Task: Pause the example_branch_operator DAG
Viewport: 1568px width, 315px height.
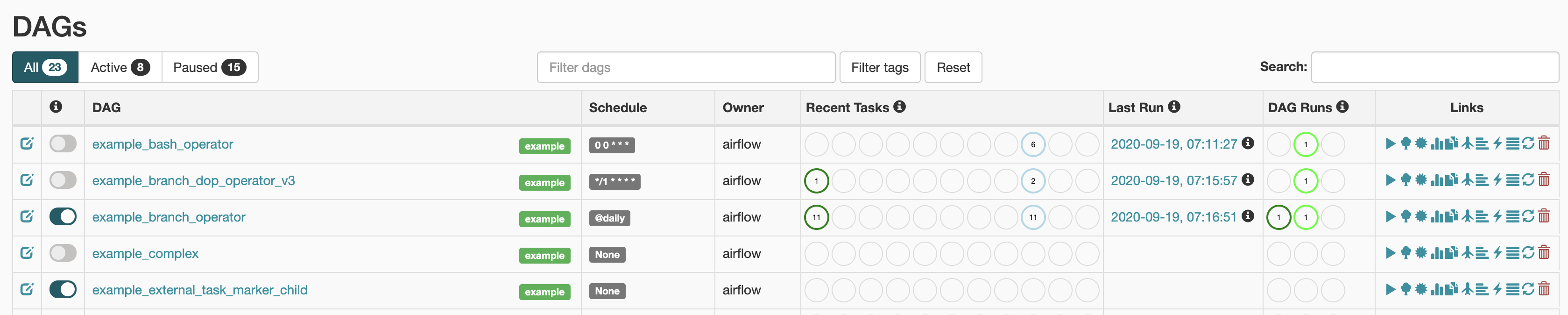Action: coord(63,216)
